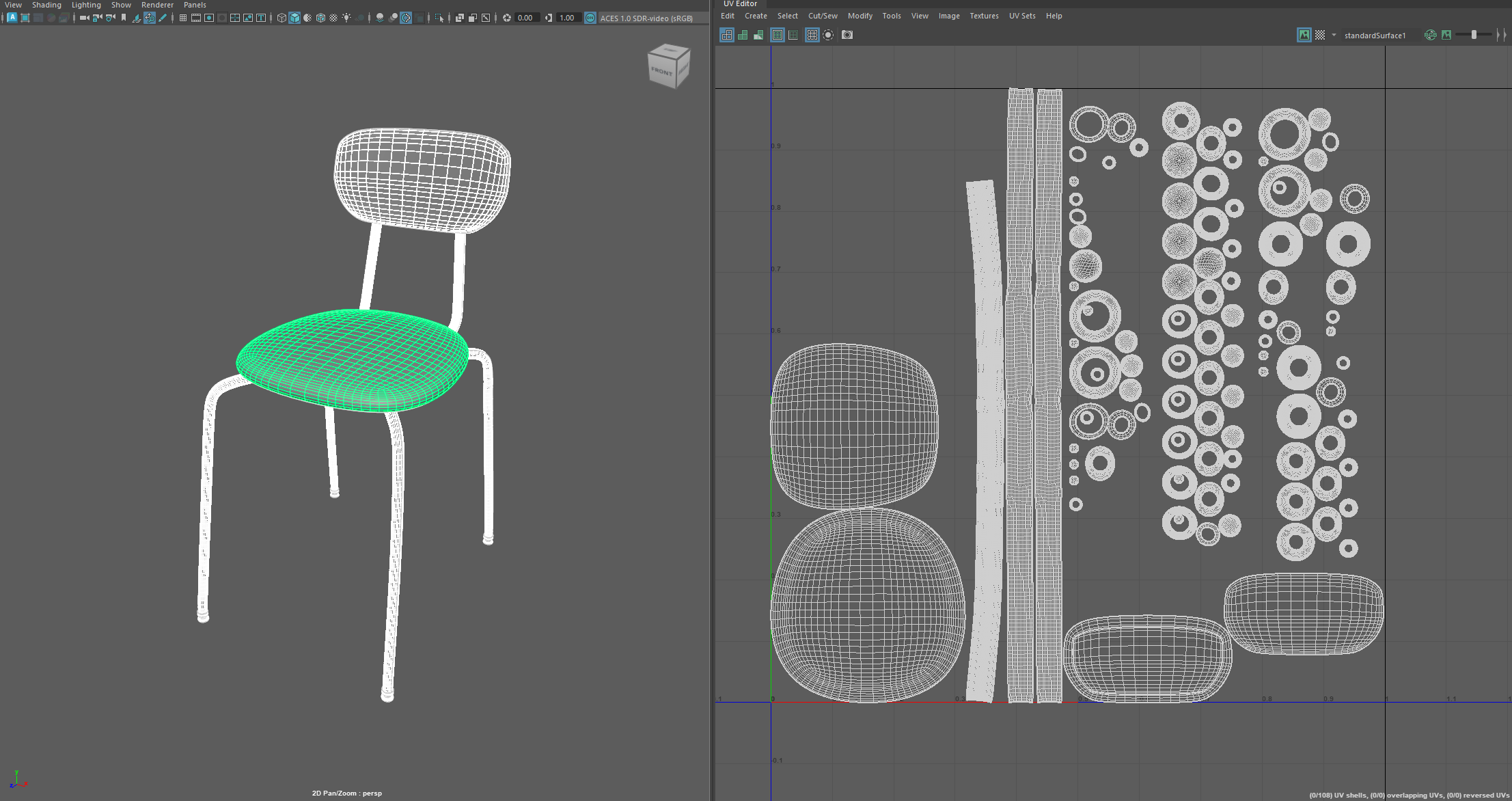The image size is (1512, 801).
Task: Toggle 2D Pan/Zoom icon
Action: point(150,18)
